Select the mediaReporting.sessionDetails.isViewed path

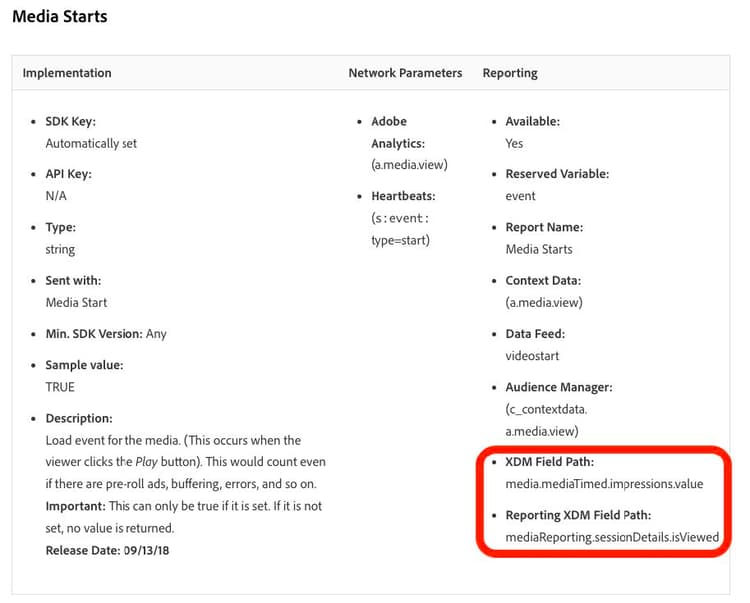coord(612,537)
